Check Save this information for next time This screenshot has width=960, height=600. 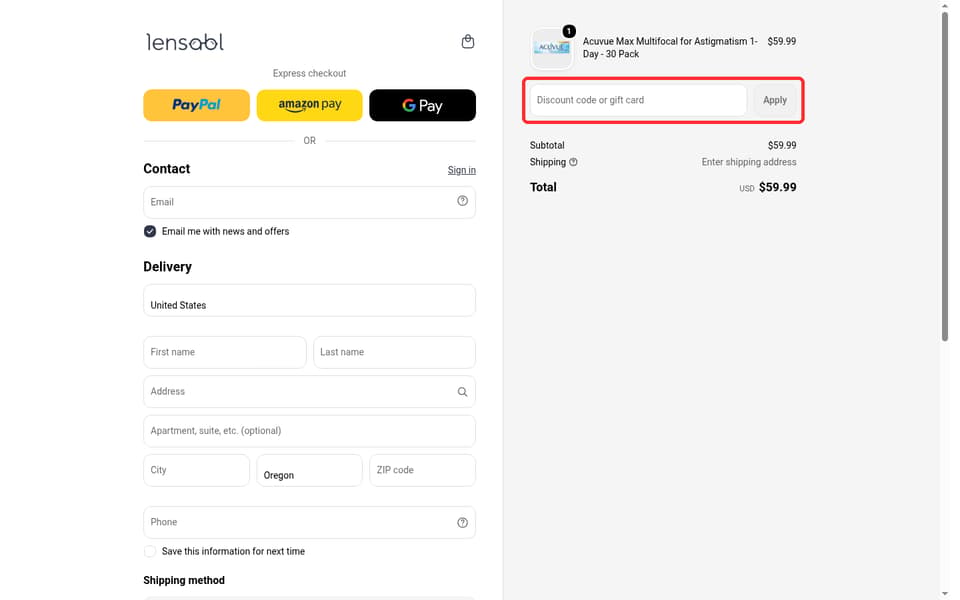point(150,551)
